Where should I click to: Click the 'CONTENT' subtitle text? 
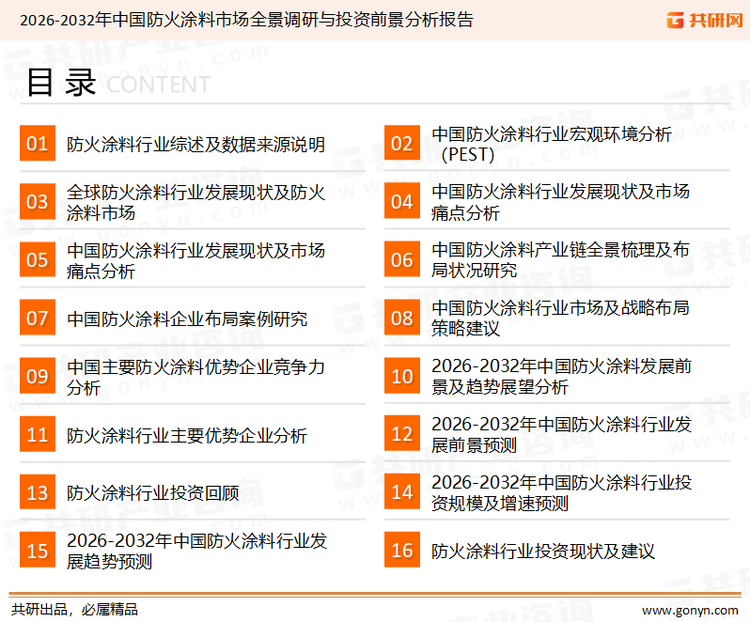(x=158, y=85)
